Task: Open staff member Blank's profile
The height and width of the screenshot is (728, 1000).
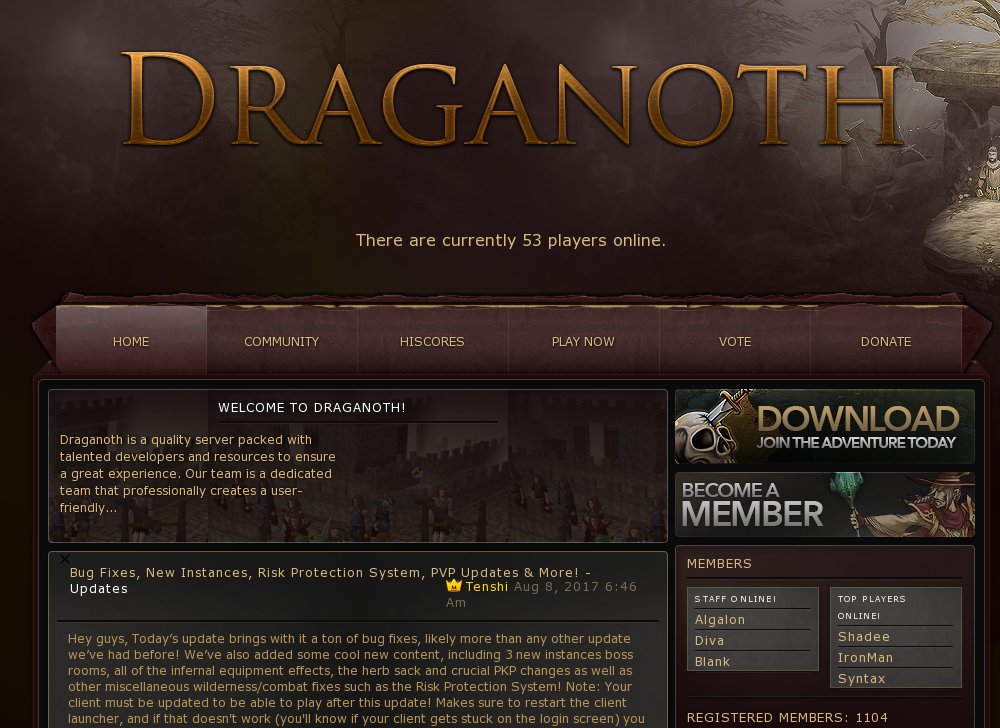Action: click(x=712, y=662)
